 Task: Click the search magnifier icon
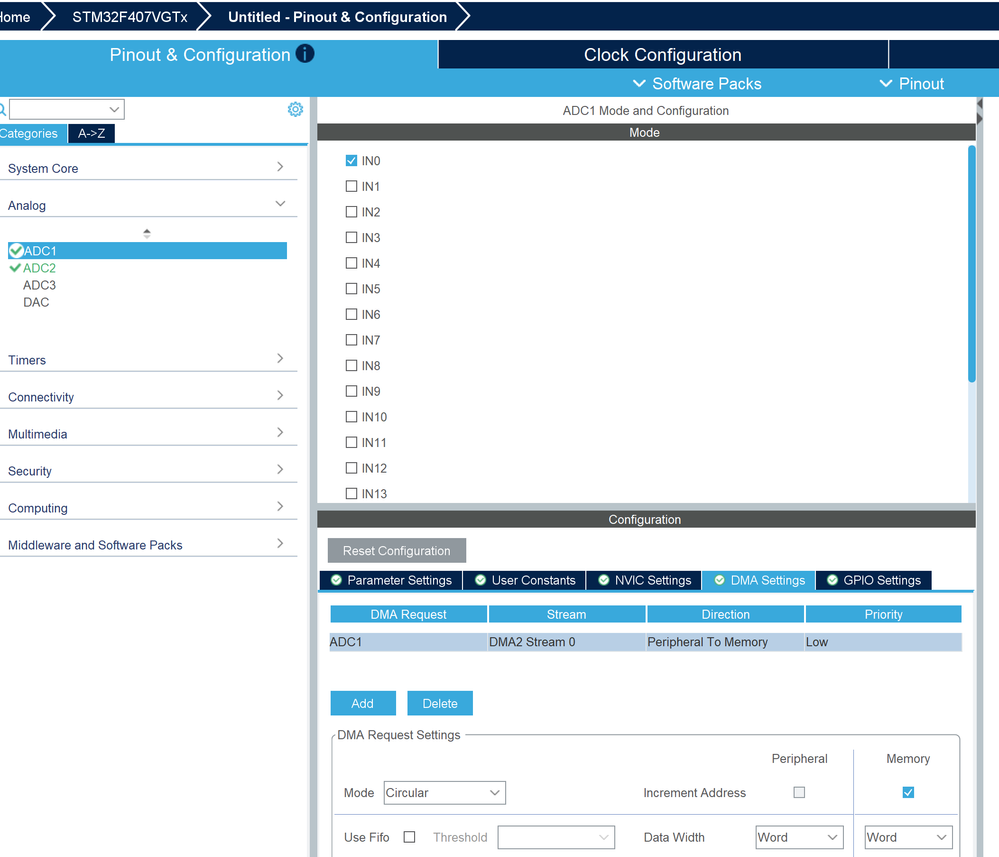(3, 110)
